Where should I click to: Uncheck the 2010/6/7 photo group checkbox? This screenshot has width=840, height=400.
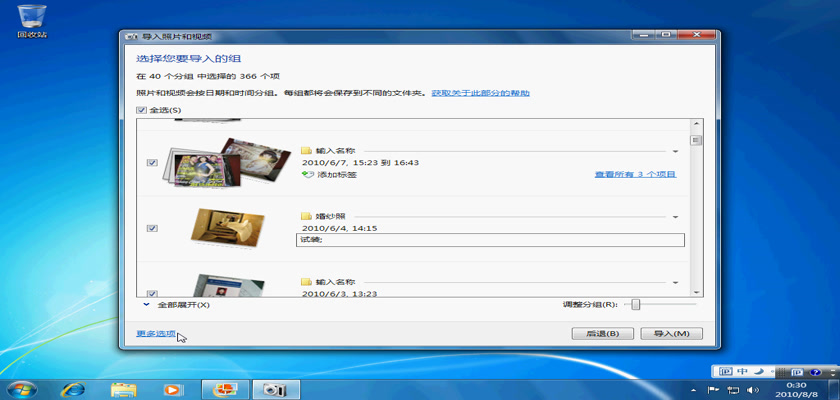tap(152, 162)
